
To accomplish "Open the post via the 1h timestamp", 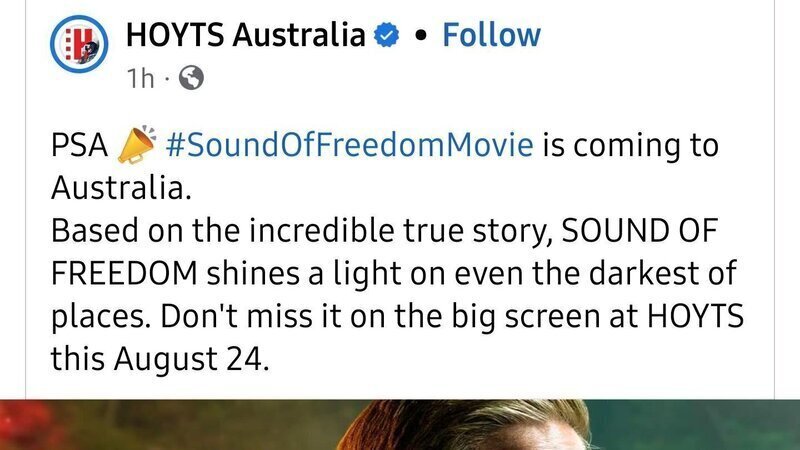I will click(x=140, y=78).
